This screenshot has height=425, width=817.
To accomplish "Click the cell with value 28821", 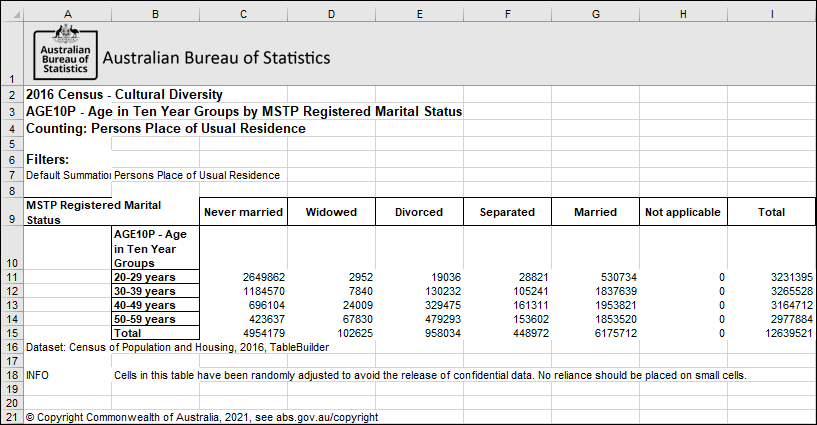I will [x=507, y=277].
